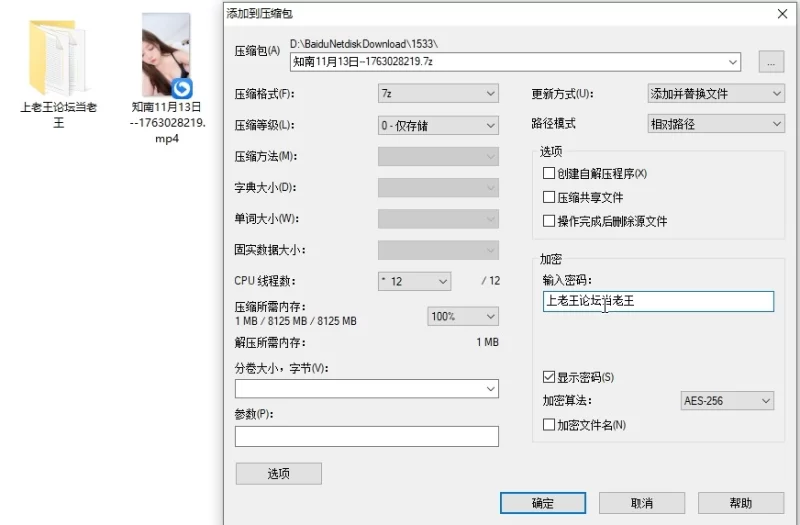Expand the archive name dropdown
This screenshot has height=525, width=800.
(733, 62)
